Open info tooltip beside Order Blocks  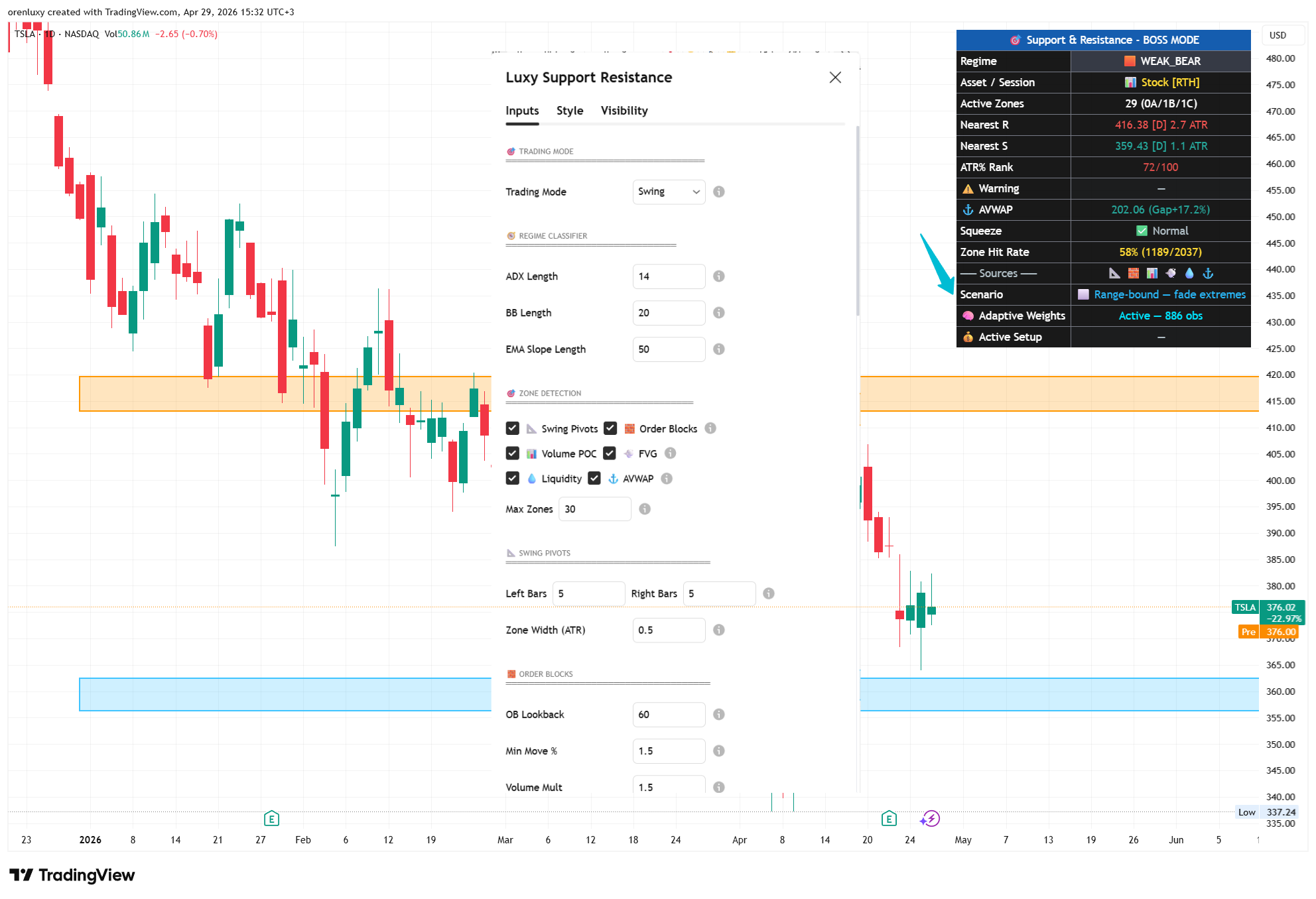710,428
